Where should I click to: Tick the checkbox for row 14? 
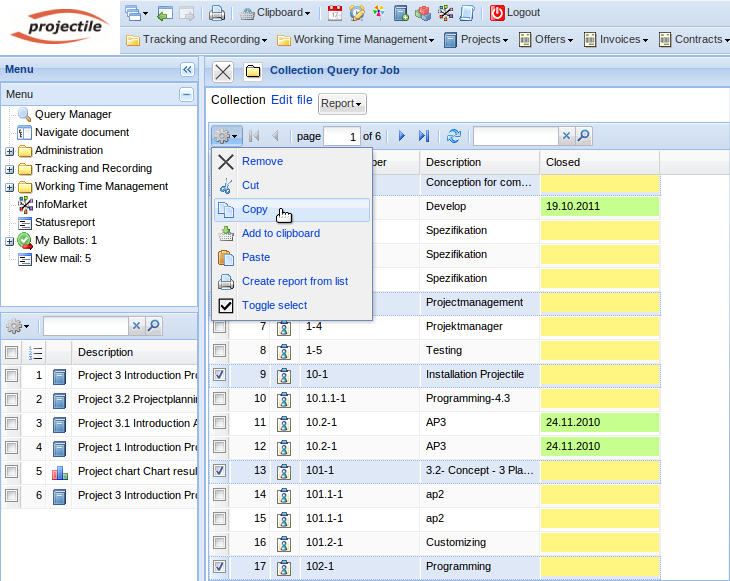tap(220, 495)
